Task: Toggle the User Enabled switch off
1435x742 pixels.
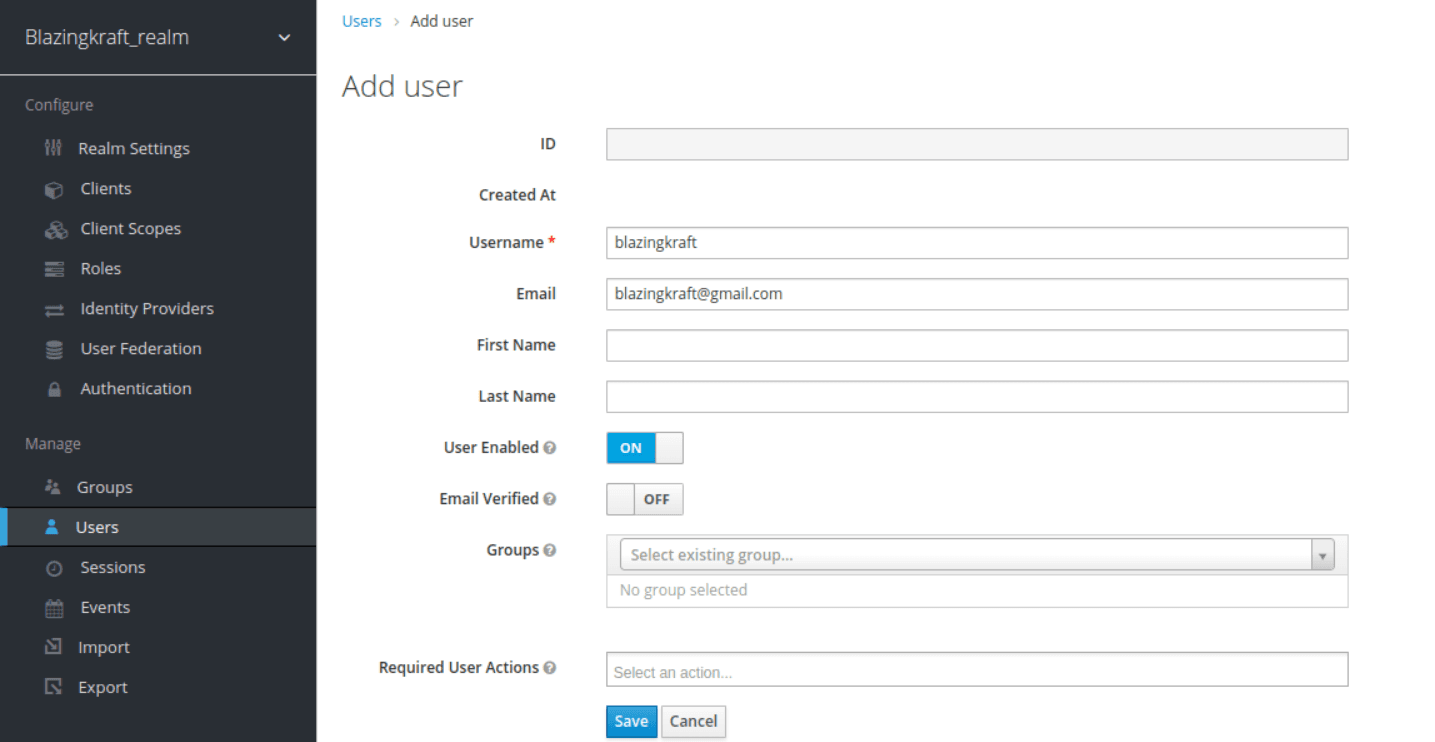Action: pos(644,448)
